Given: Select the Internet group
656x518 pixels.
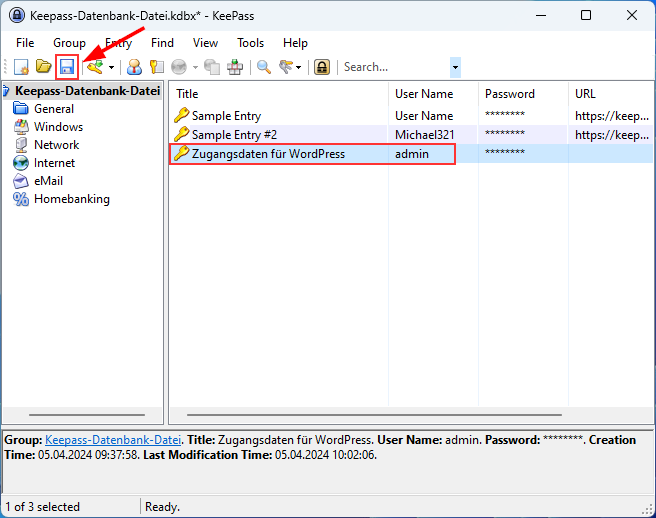Looking at the screenshot, I should [54, 163].
